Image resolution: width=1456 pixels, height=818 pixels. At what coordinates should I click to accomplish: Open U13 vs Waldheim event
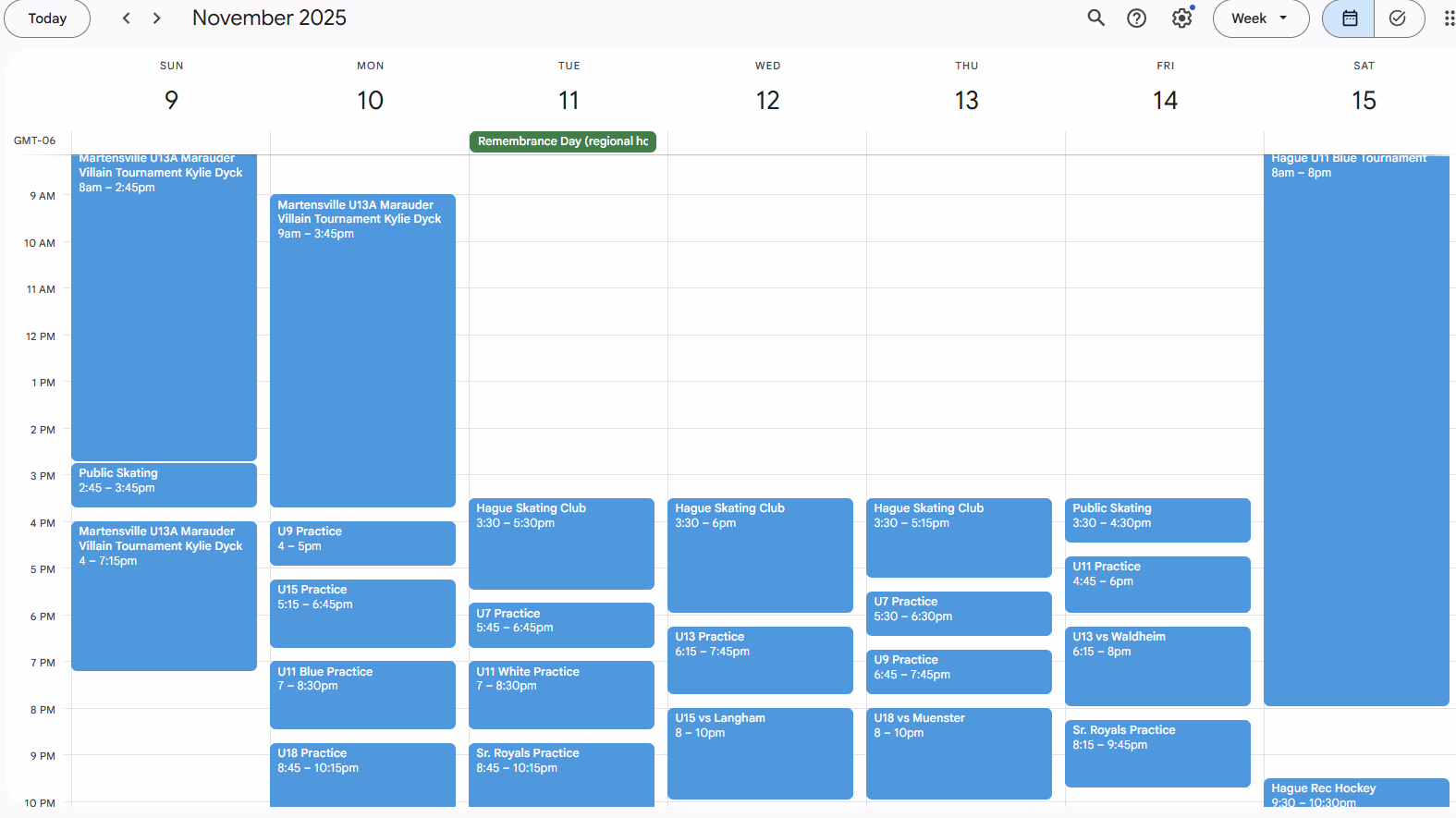(1156, 665)
